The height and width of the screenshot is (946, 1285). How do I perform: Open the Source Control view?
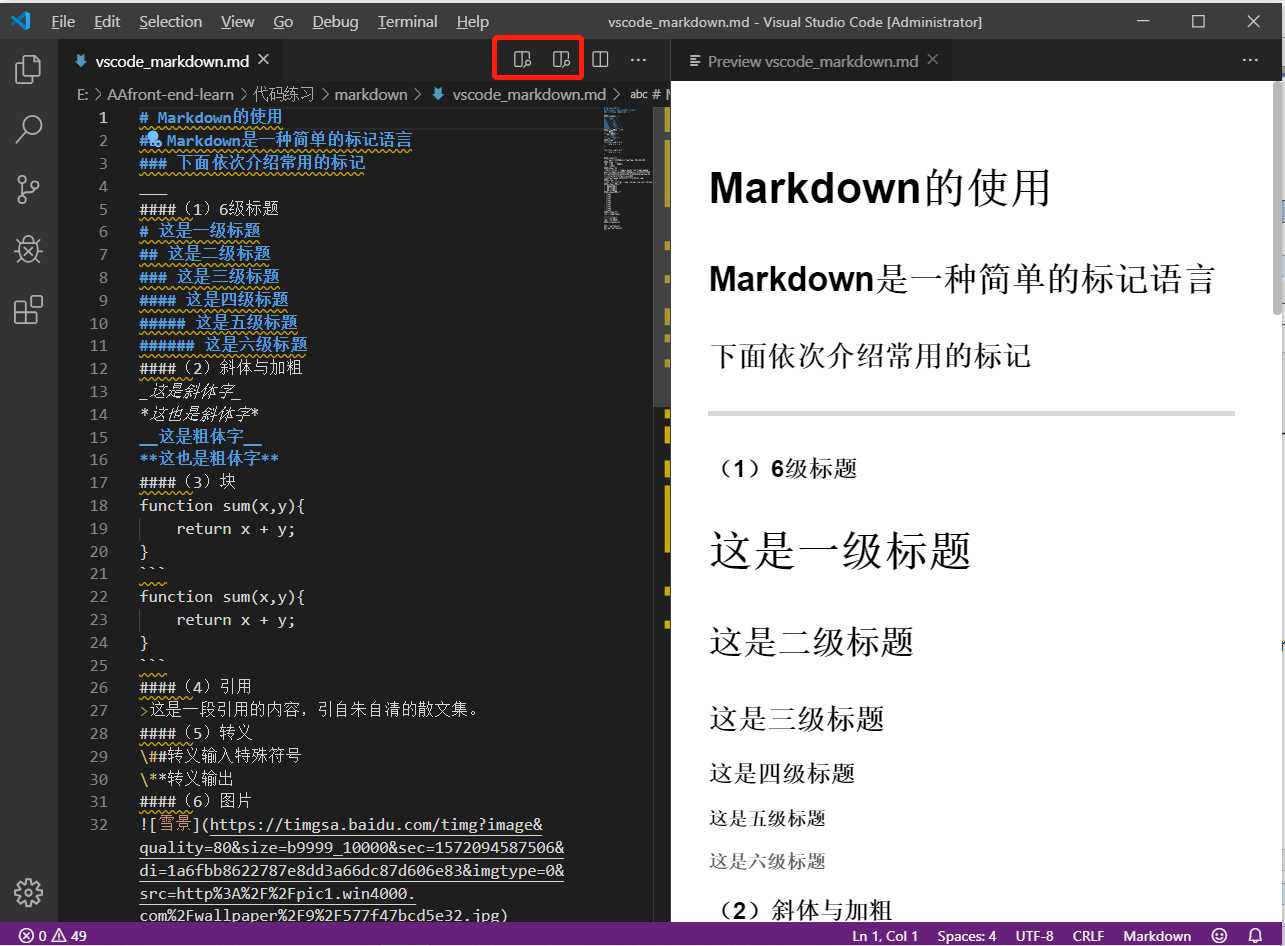(x=28, y=189)
